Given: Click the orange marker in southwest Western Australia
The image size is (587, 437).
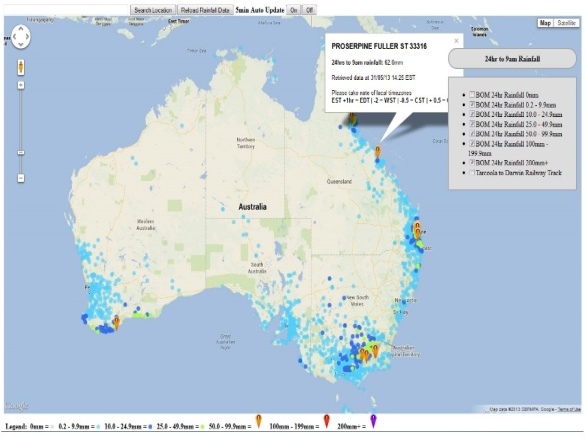Looking at the screenshot, I should point(116,323).
